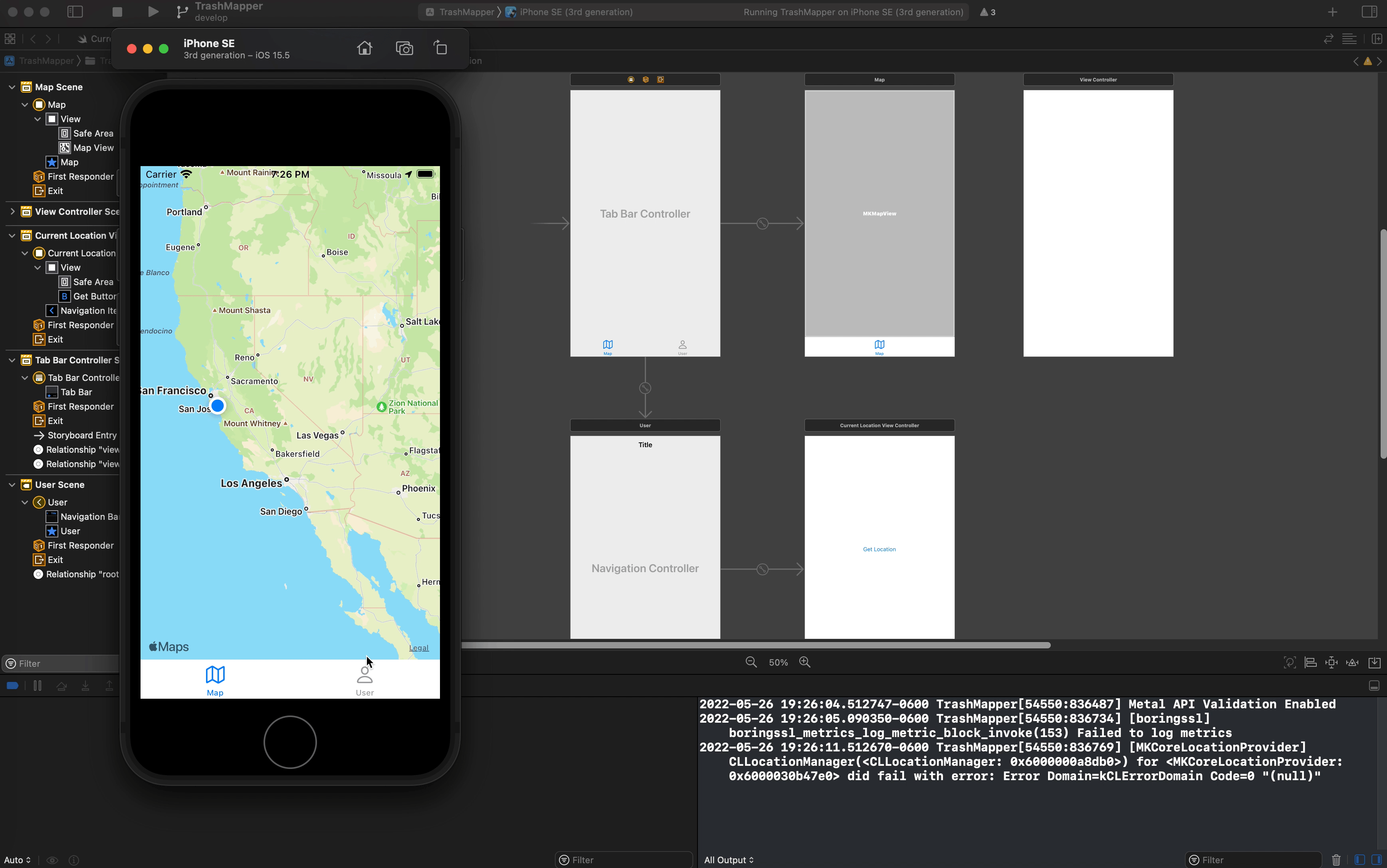Open the All Output dropdown
The image size is (1387, 868).
[729, 860]
